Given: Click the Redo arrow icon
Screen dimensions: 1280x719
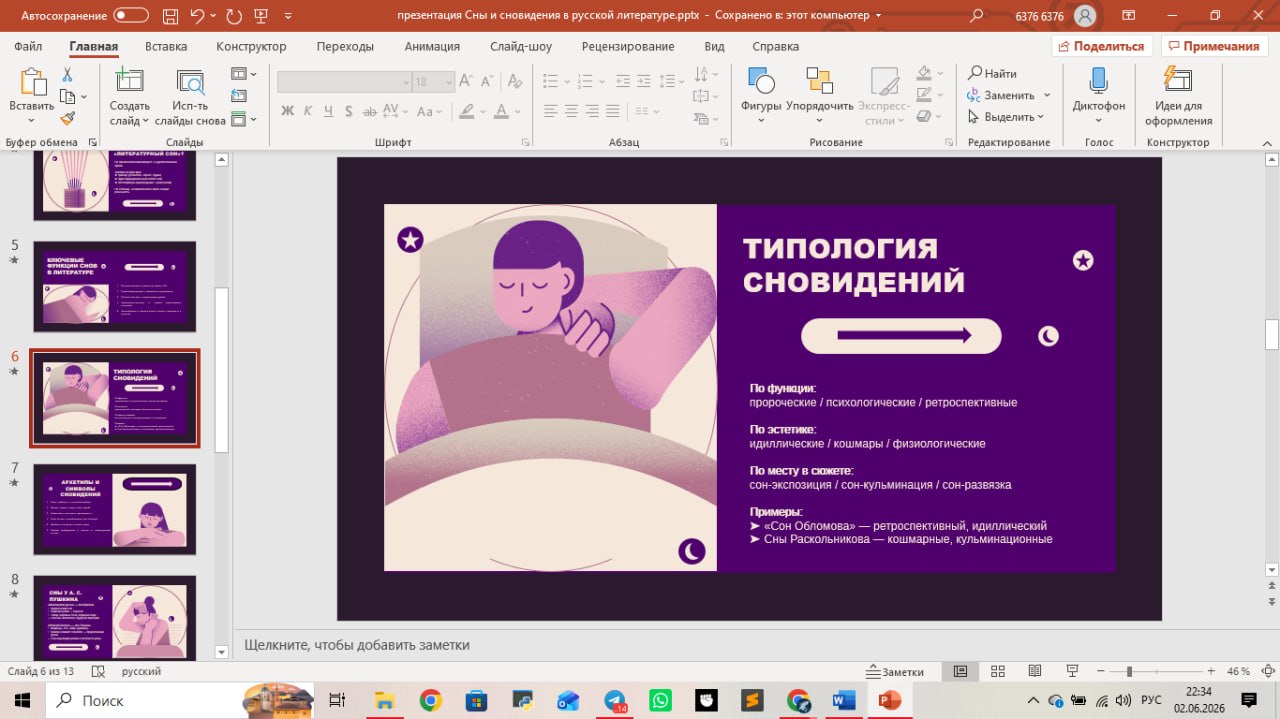Looking at the screenshot, I should pos(234,15).
